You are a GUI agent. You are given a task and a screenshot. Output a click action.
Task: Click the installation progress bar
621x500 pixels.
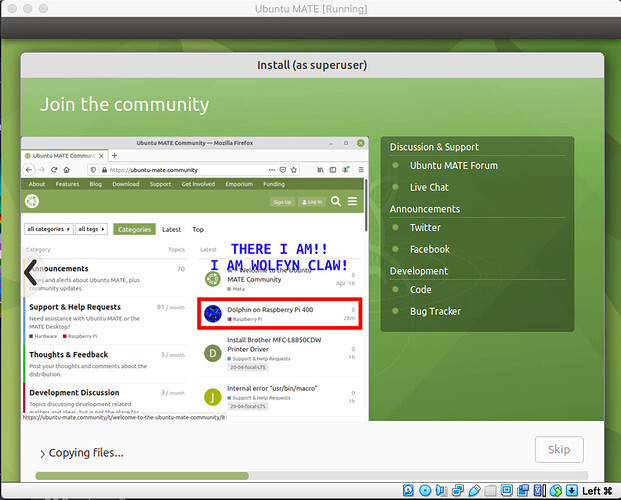pyautogui.click(x=312, y=476)
